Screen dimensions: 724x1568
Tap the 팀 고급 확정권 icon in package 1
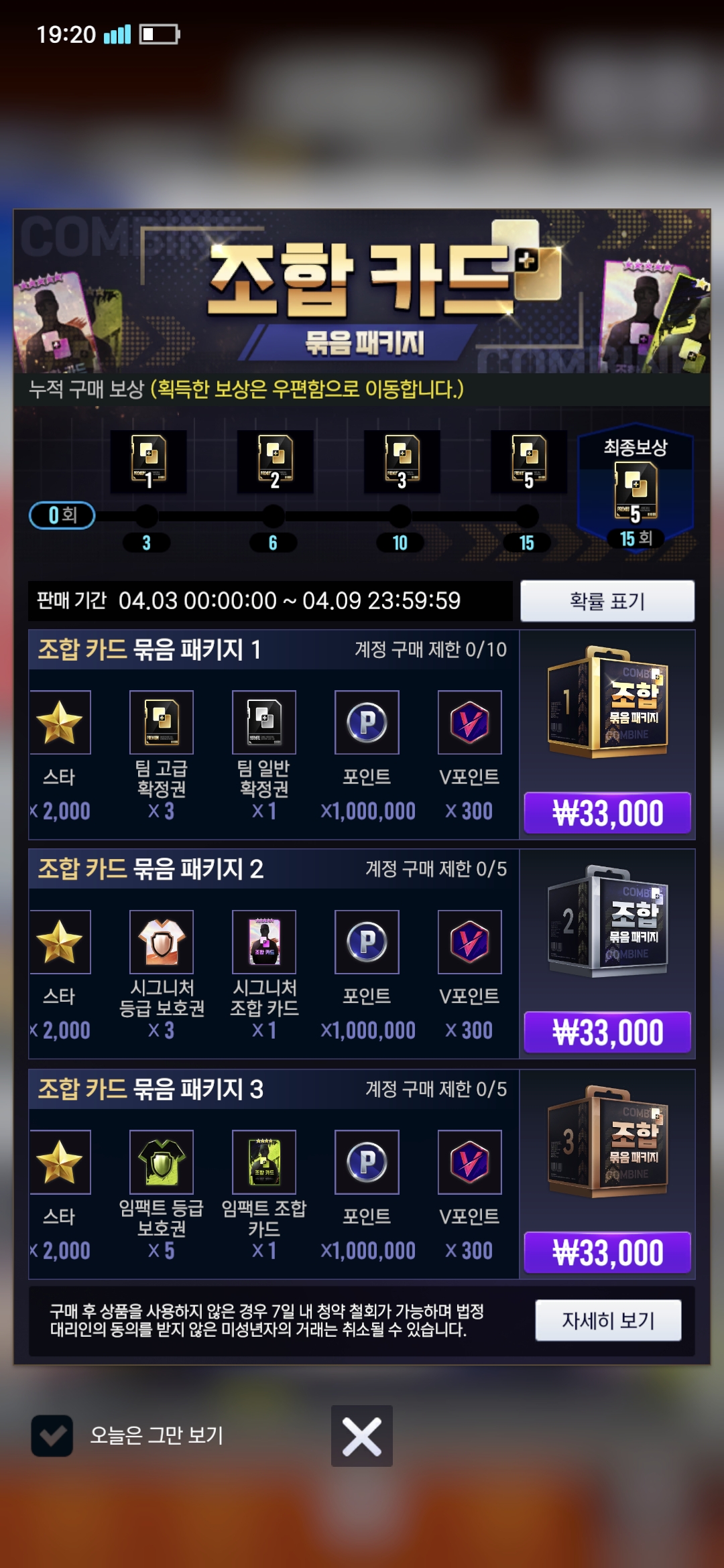tap(162, 722)
